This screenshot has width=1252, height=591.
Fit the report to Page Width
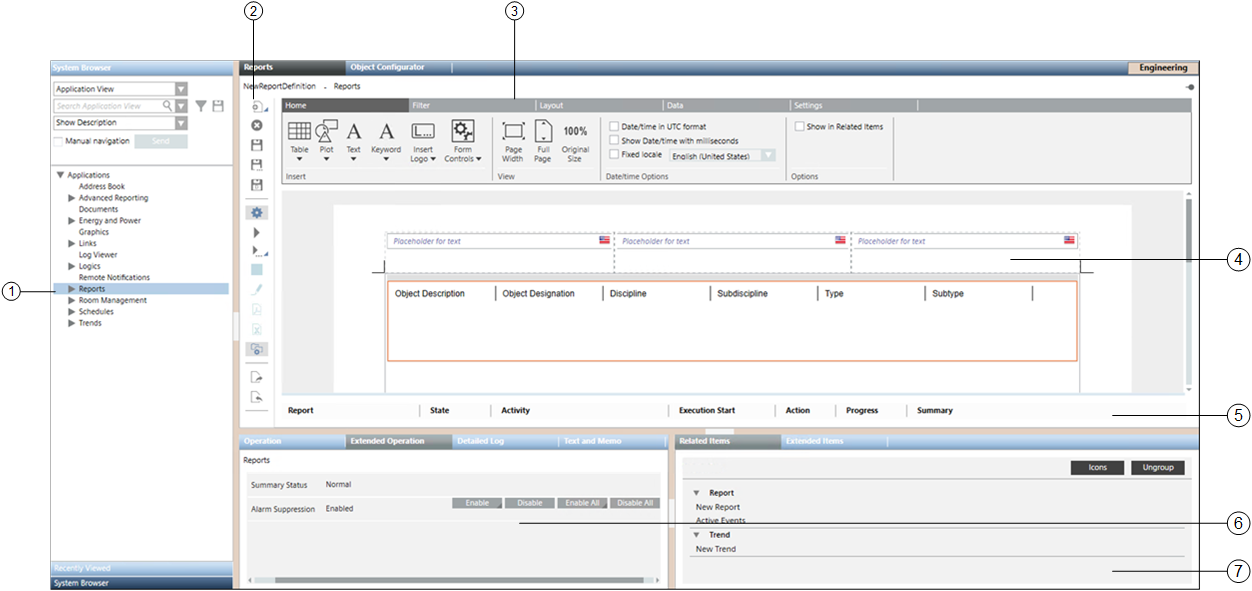512,132
